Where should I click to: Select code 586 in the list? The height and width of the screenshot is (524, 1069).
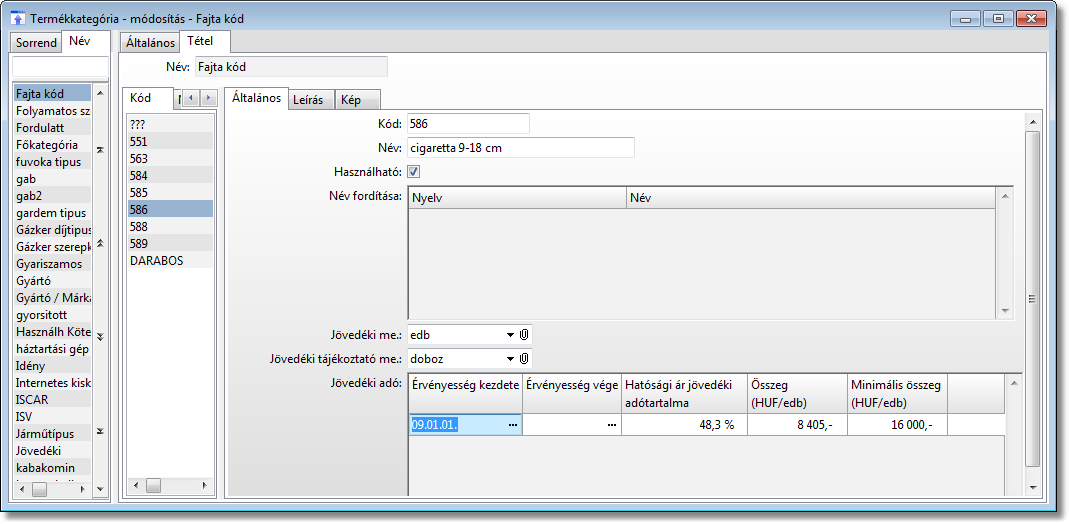click(x=170, y=209)
